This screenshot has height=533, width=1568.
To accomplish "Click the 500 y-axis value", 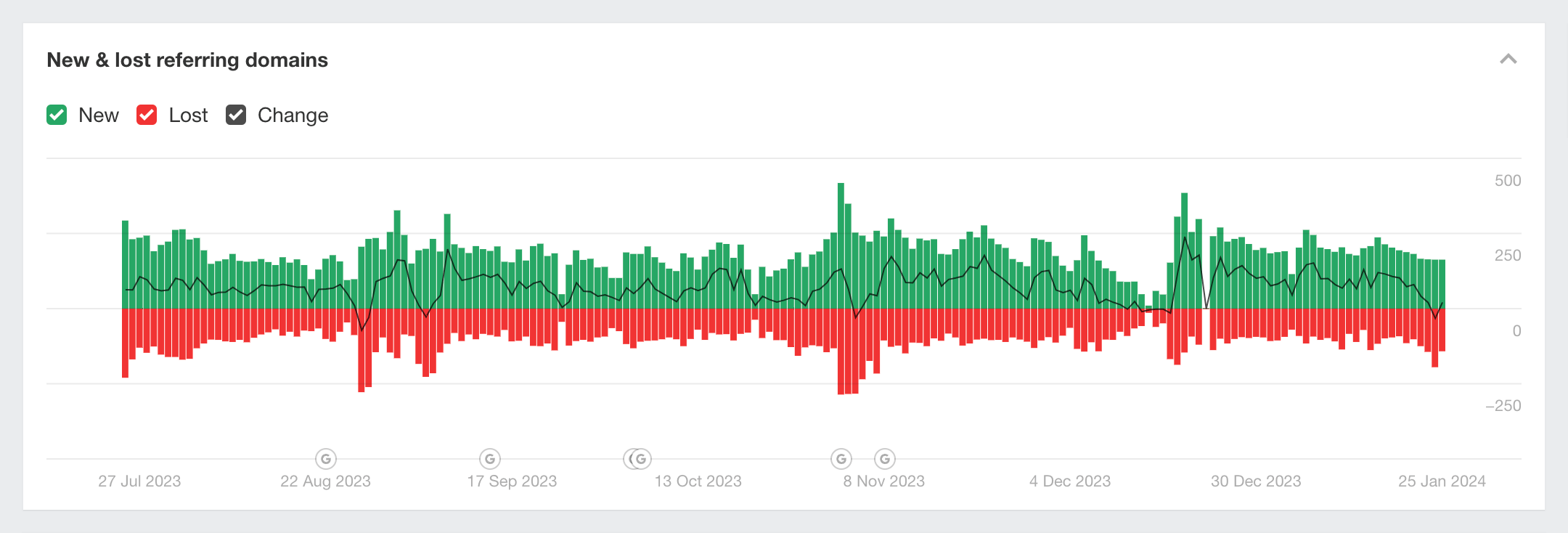I will (1508, 181).
